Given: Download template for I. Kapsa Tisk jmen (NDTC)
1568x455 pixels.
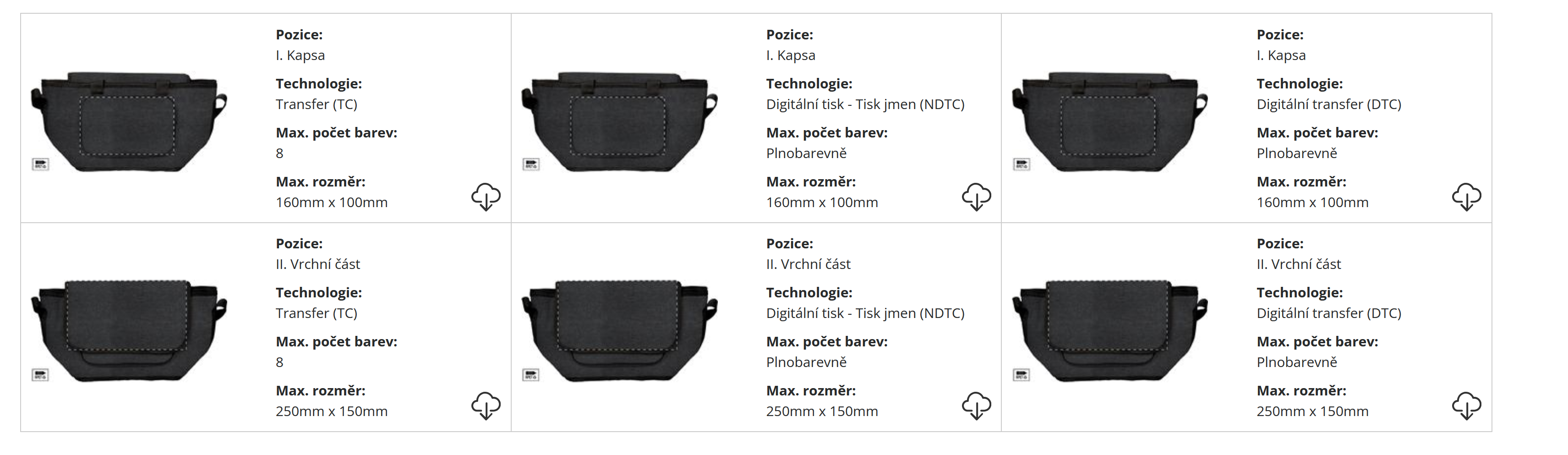Looking at the screenshot, I should coord(976,197).
